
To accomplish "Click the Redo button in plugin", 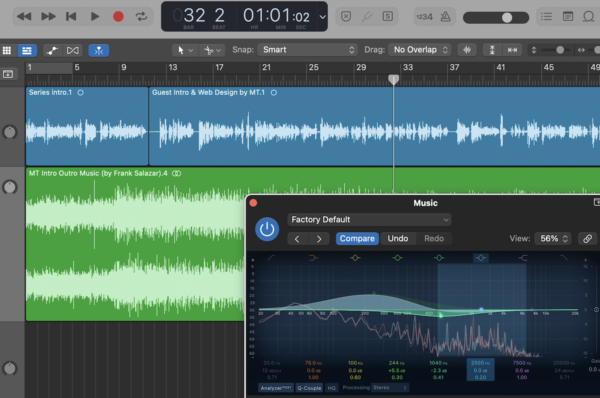I will 434,238.
